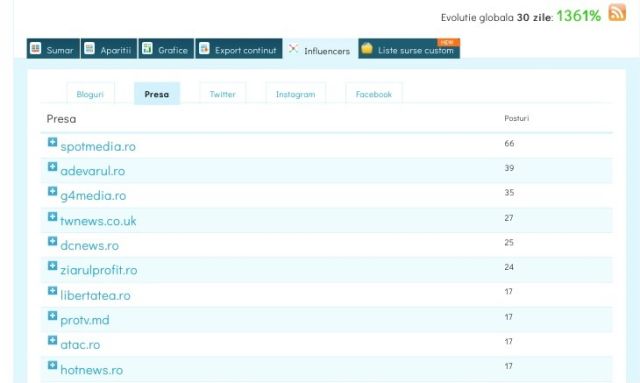640x383 pixels.
Task: Switch to the Facebook sub-tab
Action: [373, 94]
